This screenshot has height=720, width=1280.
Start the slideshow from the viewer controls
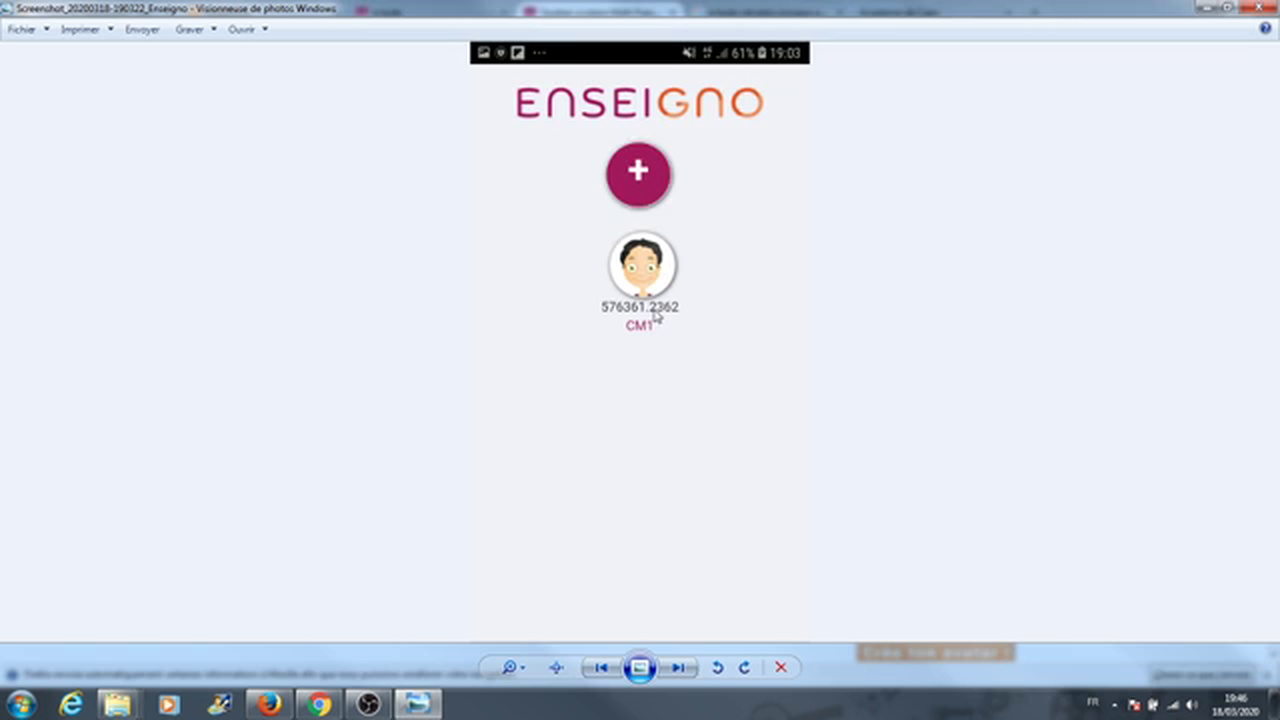[639, 667]
